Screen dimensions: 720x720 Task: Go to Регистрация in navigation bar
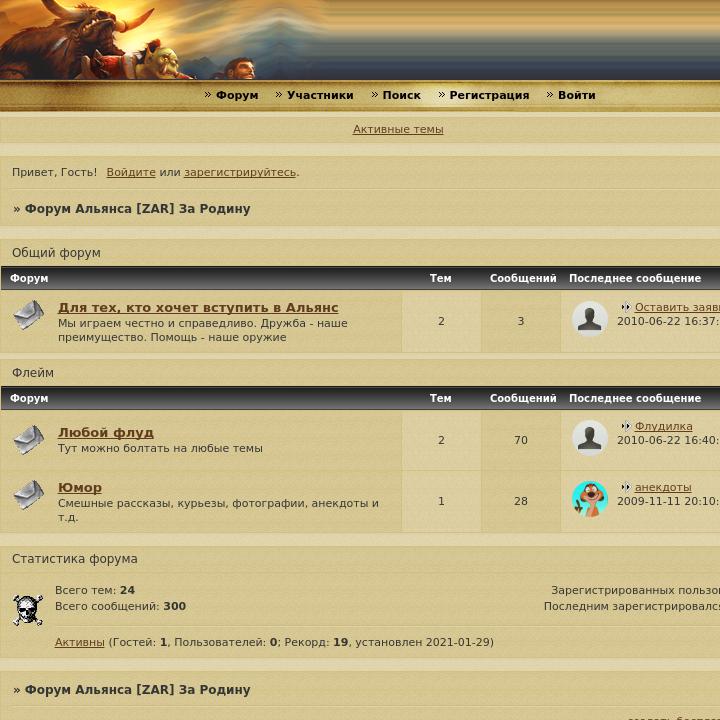click(489, 95)
